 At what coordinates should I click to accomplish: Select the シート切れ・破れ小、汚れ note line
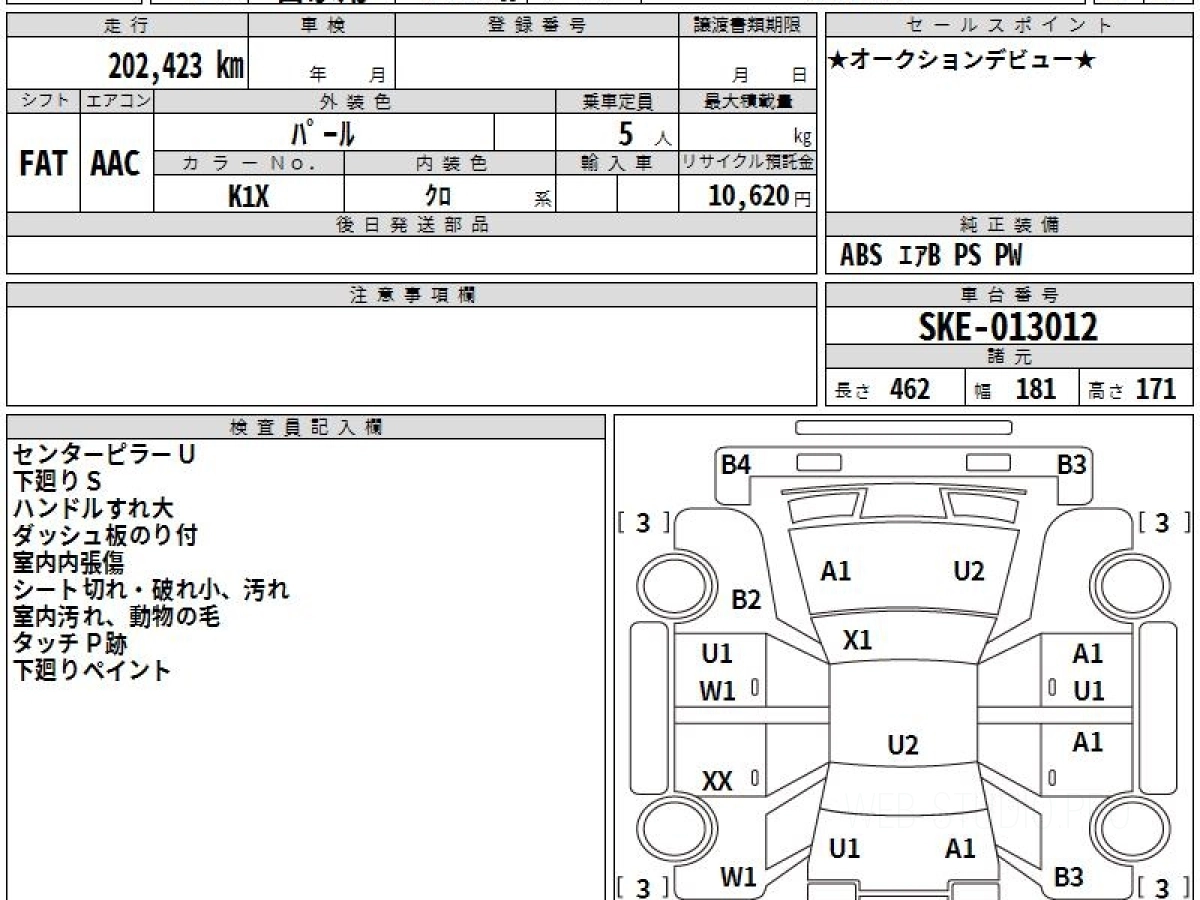(151, 589)
